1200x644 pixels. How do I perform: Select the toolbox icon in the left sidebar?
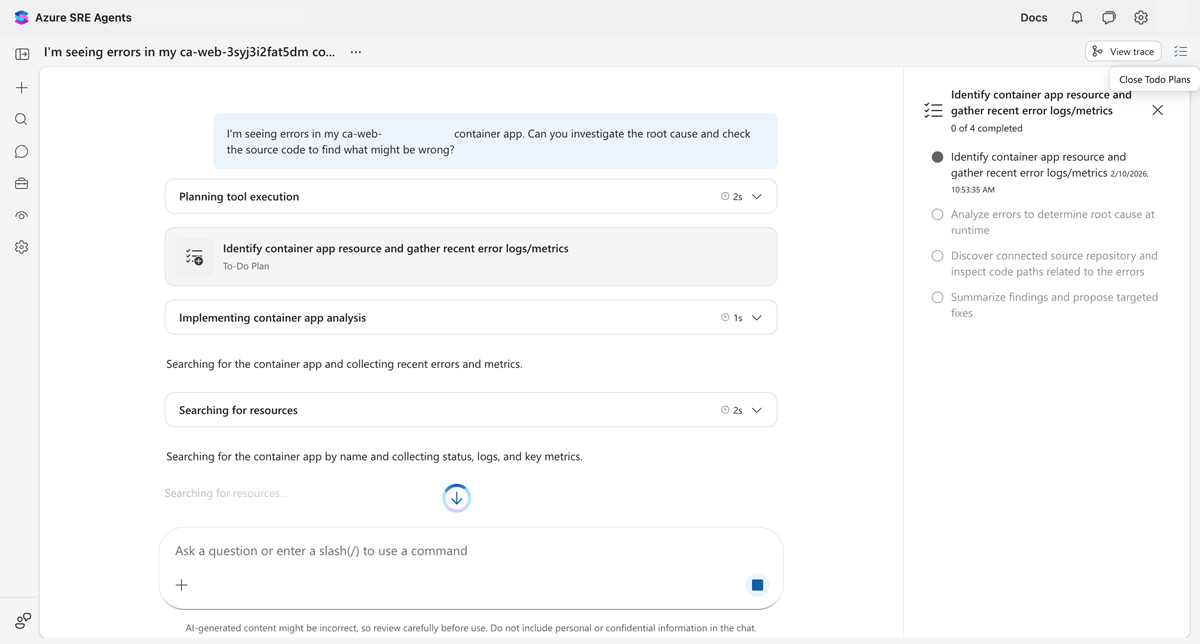tap(20, 183)
